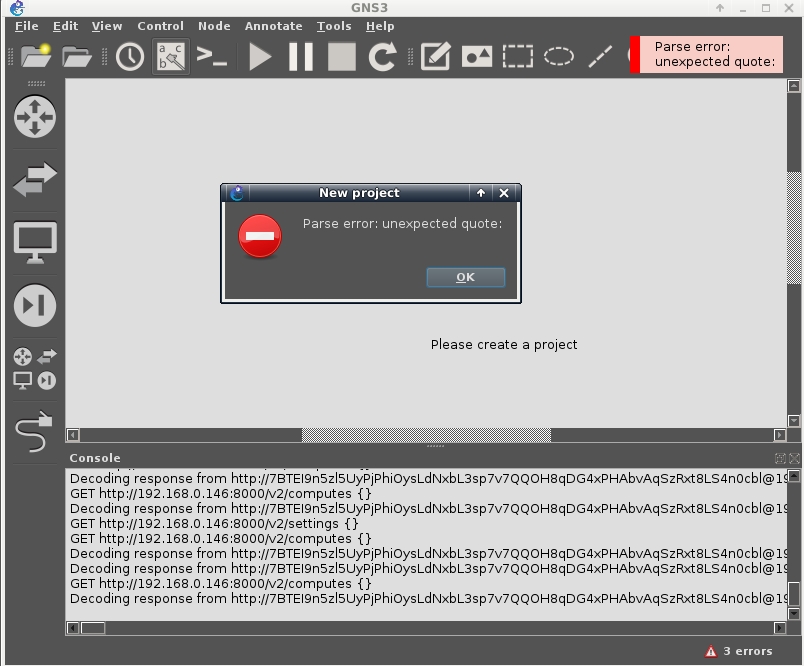This screenshot has width=804, height=666.
Task: Click OK in New project dialog
Action: (466, 277)
